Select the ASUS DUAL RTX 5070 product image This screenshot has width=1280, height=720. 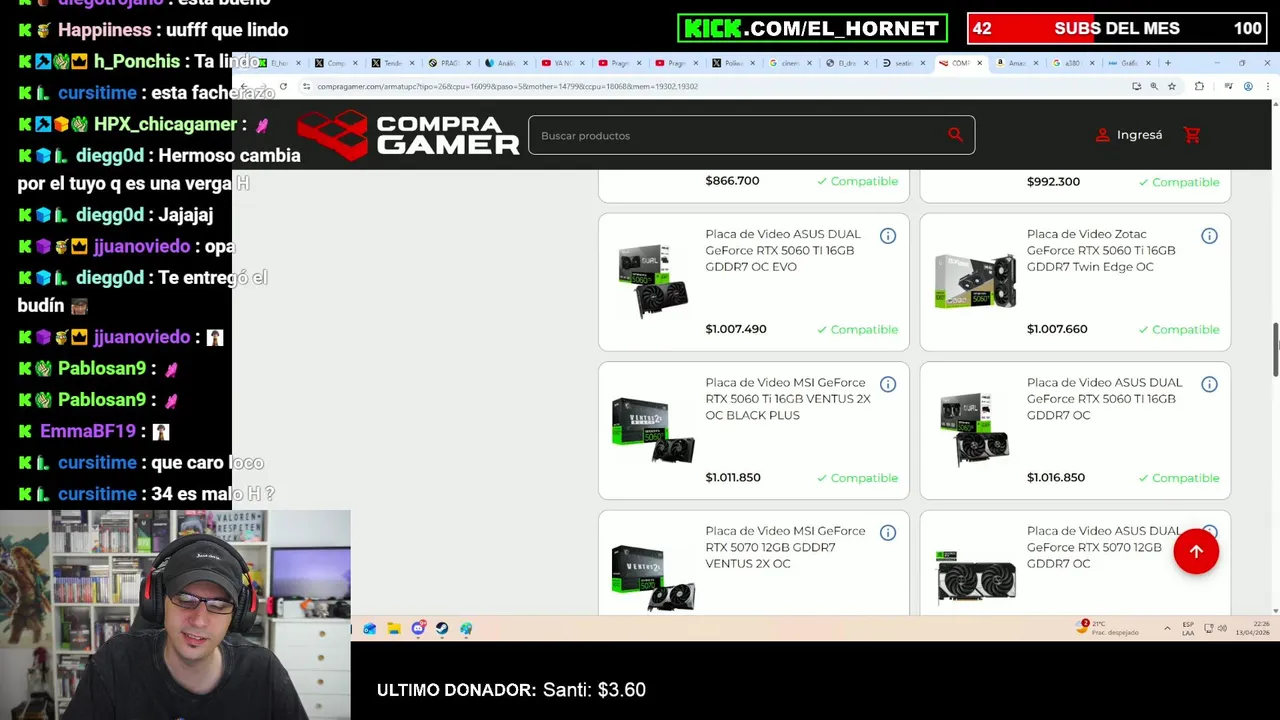pyautogui.click(x=976, y=576)
